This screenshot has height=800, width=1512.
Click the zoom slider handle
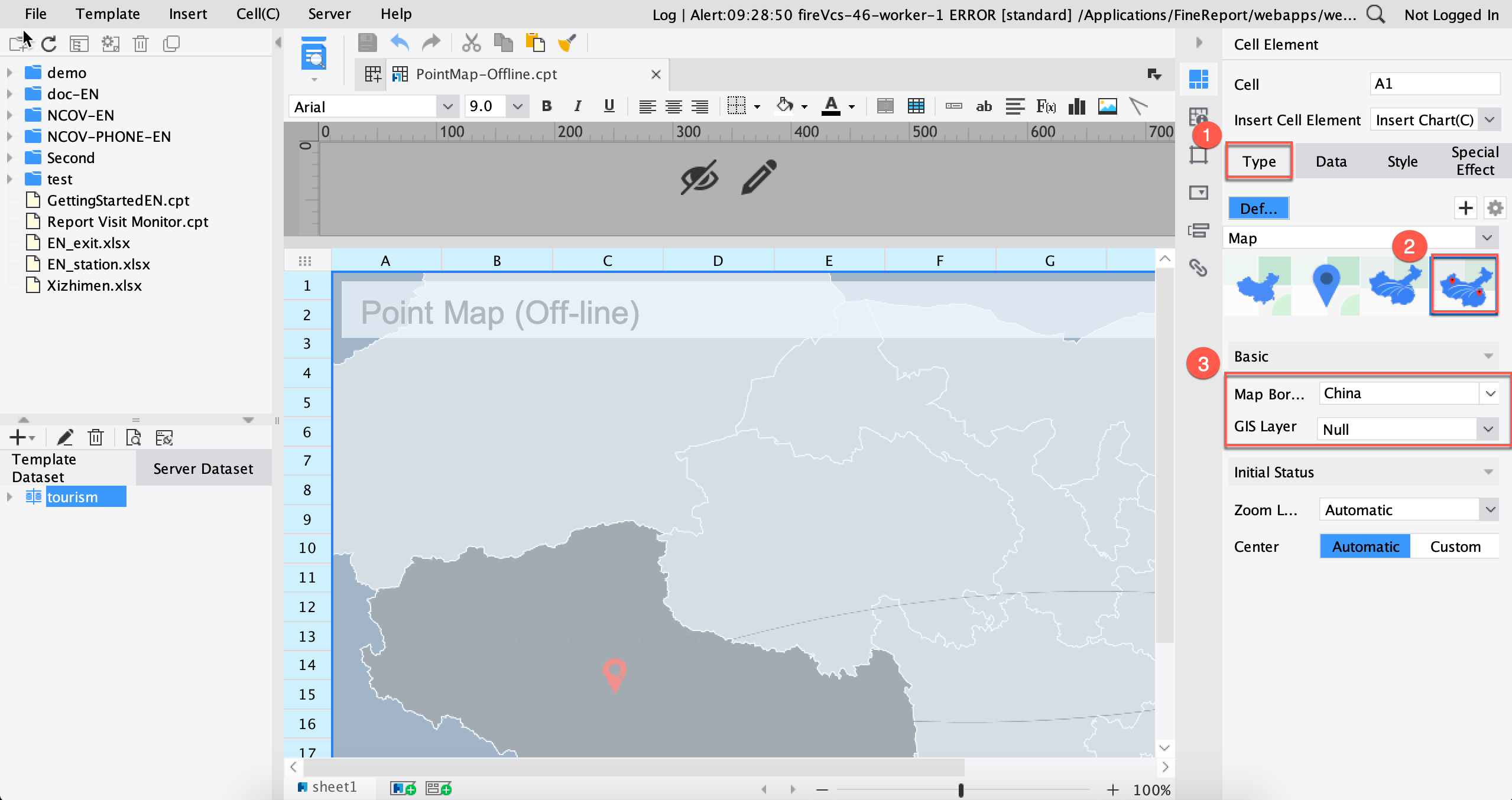click(961, 789)
